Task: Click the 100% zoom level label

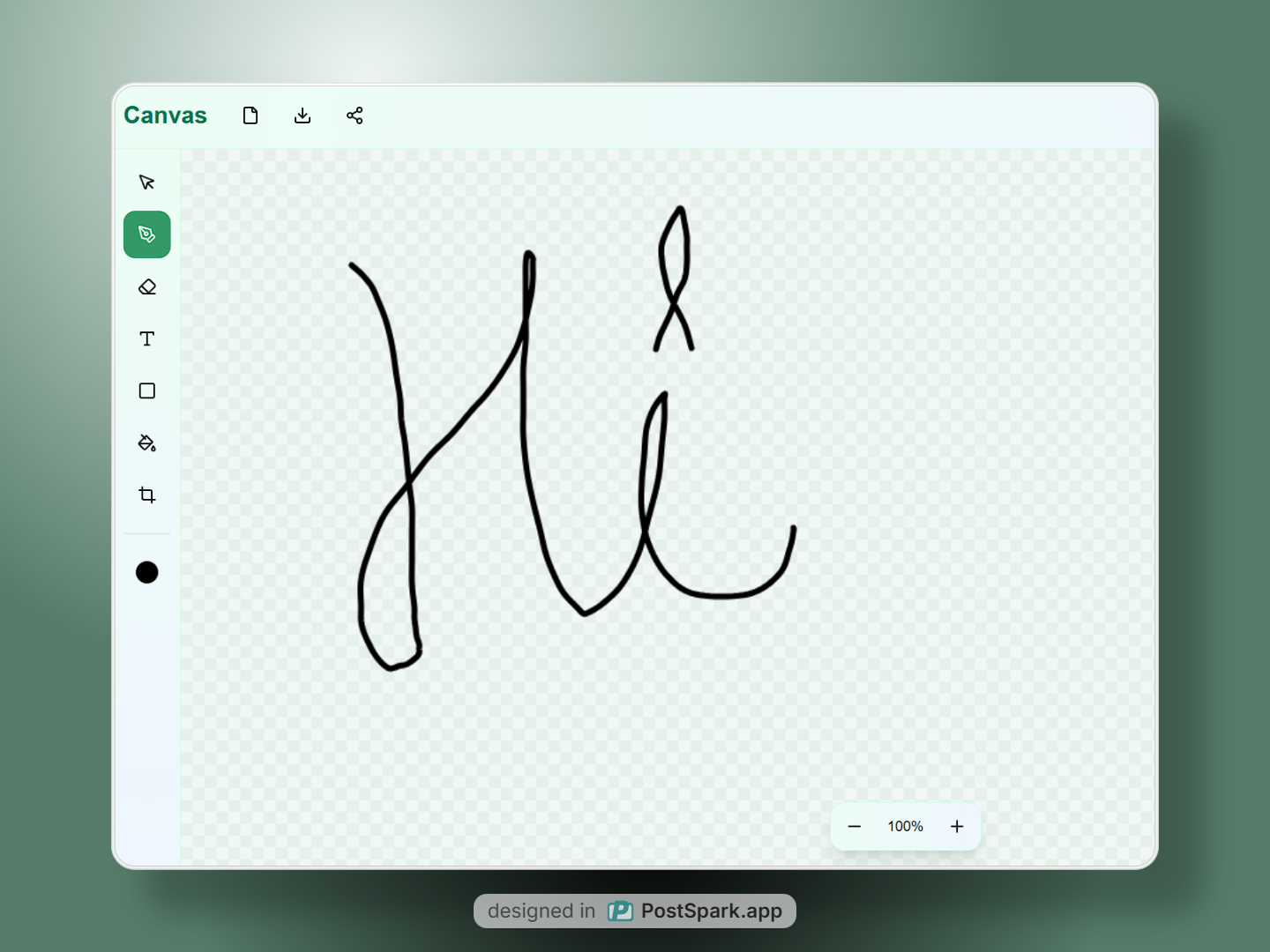Action: point(905,826)
